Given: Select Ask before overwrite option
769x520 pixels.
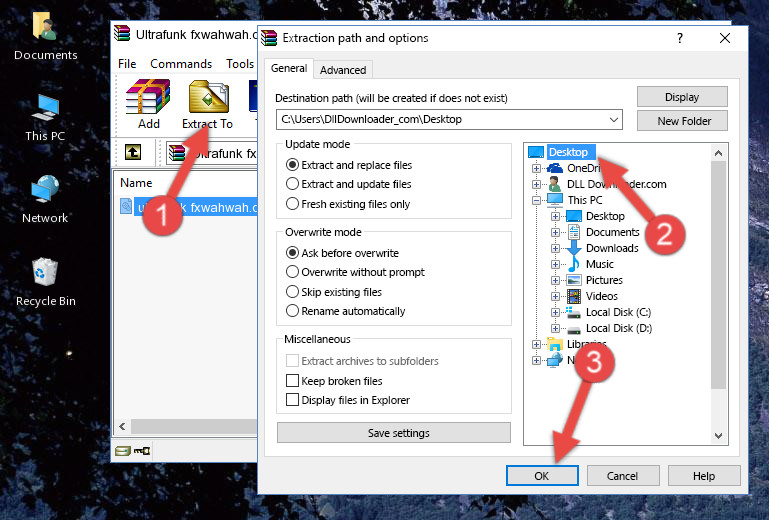Looking at the screenshot, I should [292, 253].
